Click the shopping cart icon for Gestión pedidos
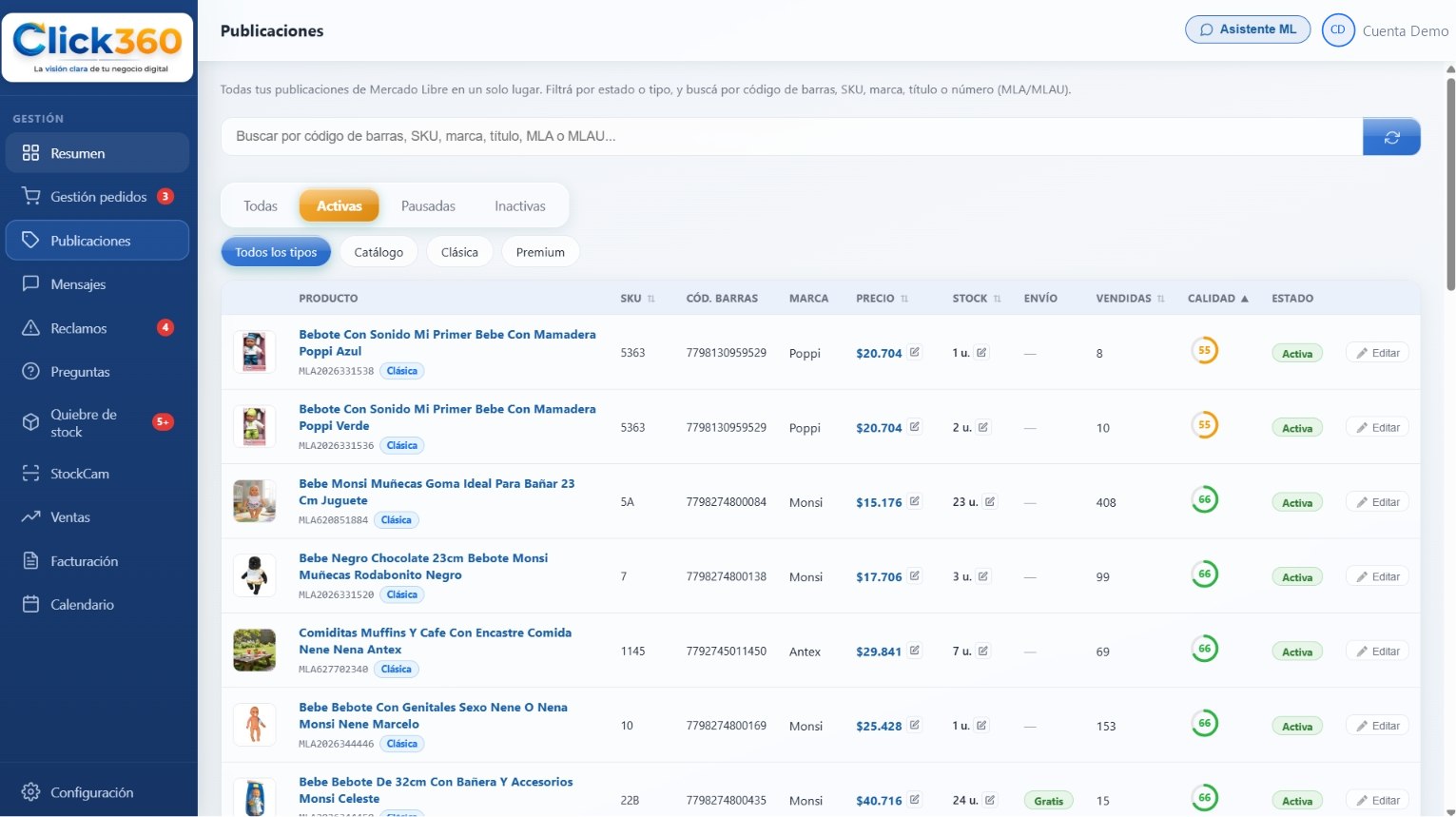Image resolution: width=1456 pixels, height=817 pixels. pos(30,197)
